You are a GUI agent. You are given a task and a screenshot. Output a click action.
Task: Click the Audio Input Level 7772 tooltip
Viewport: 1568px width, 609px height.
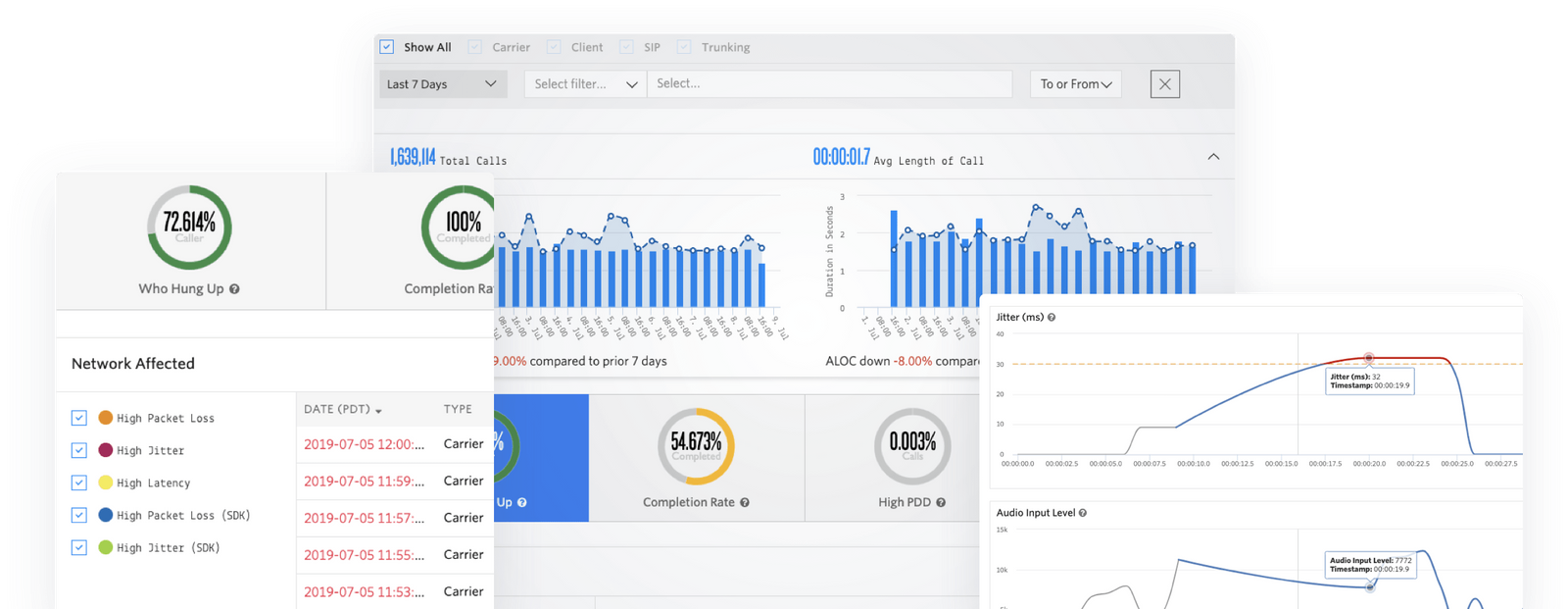(1370, 565)
